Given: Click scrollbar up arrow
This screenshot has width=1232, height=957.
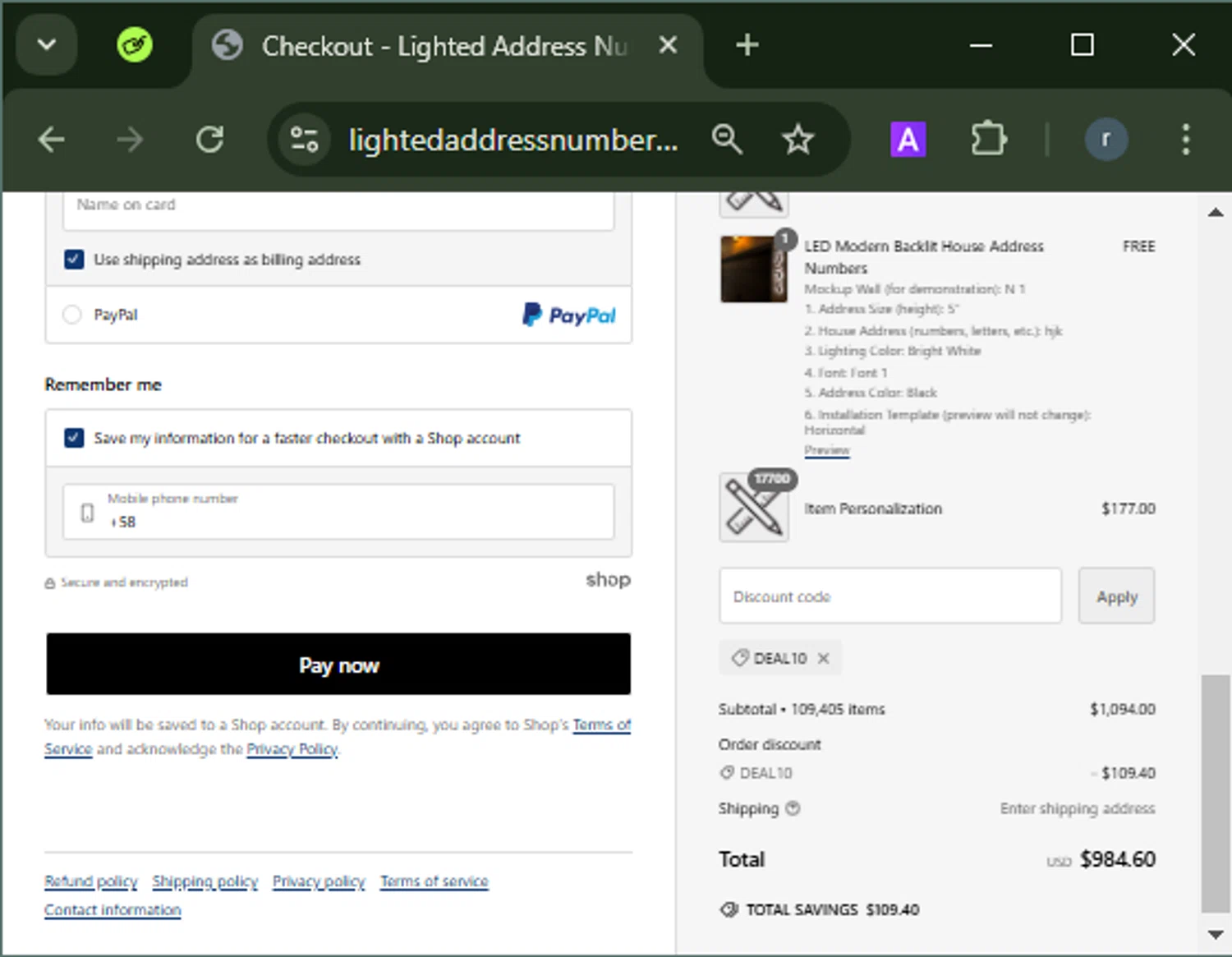Looking at the screenshot, I should [1216, 212].
